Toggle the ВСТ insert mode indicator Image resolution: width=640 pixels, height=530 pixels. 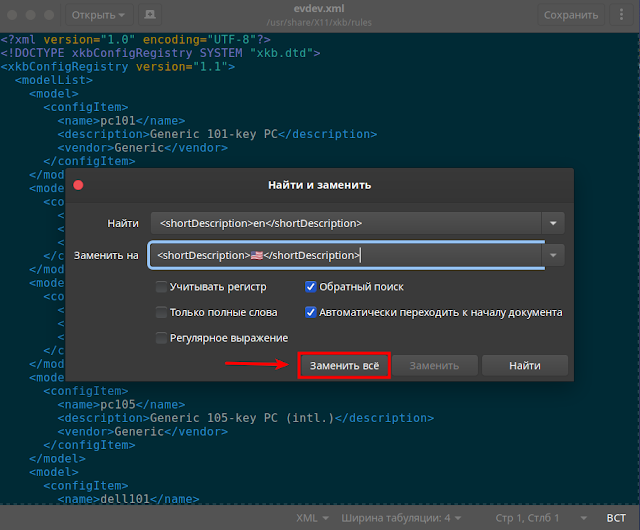[616, 518]
